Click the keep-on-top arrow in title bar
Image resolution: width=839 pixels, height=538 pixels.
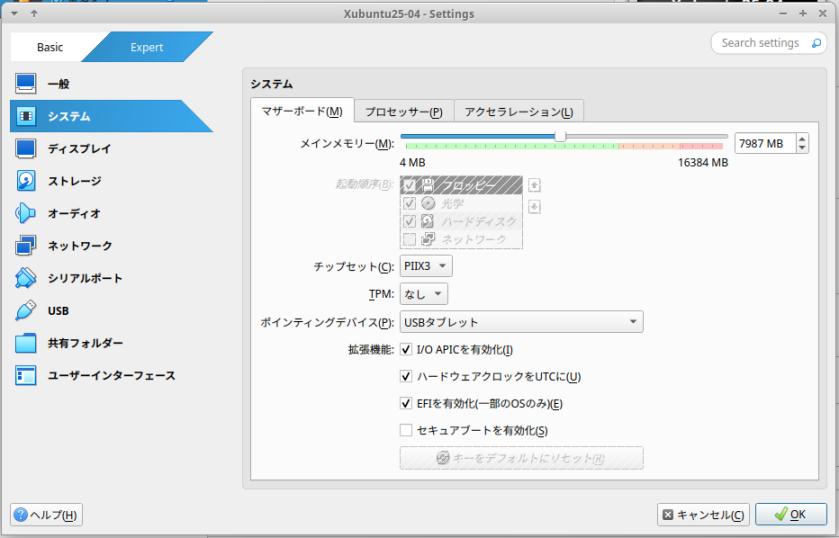tap(34, 13)
